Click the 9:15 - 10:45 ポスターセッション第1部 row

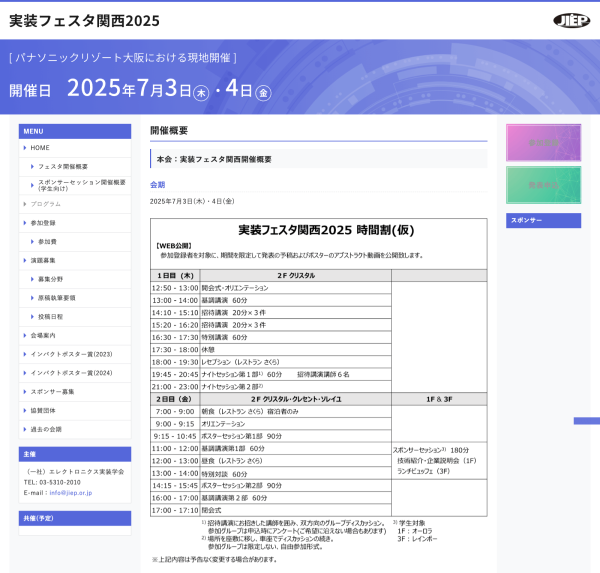(x=271, y=436)
